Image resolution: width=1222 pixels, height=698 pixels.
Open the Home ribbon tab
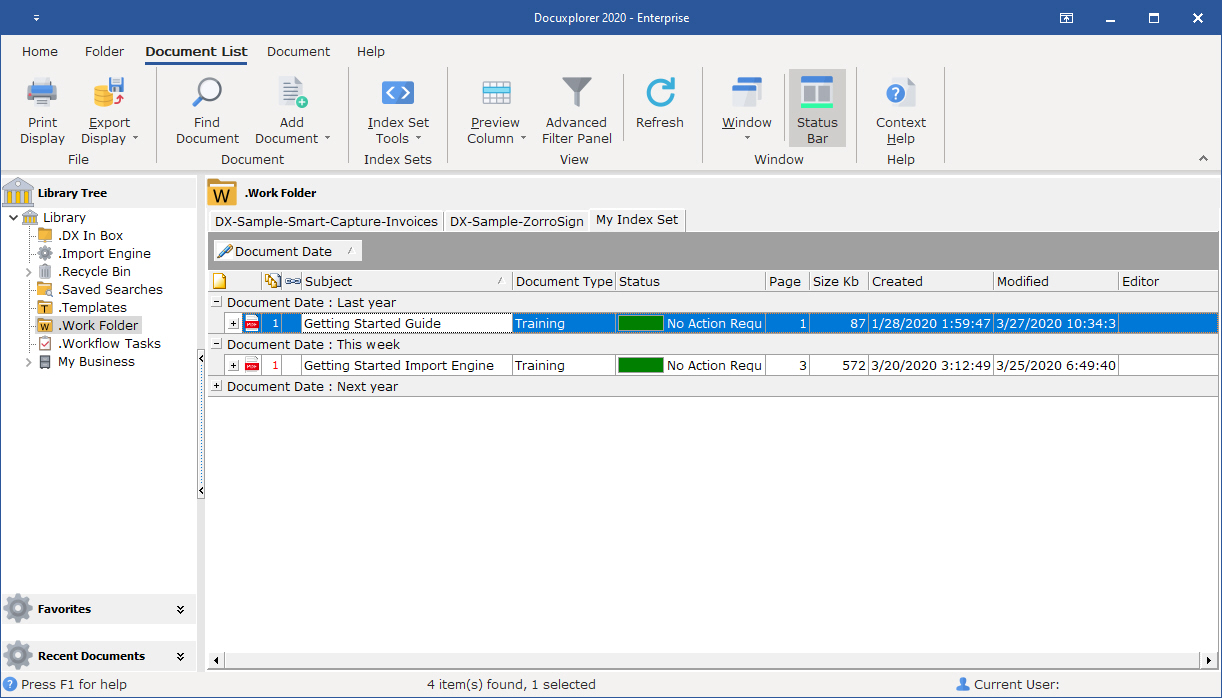tap(40, 51)
